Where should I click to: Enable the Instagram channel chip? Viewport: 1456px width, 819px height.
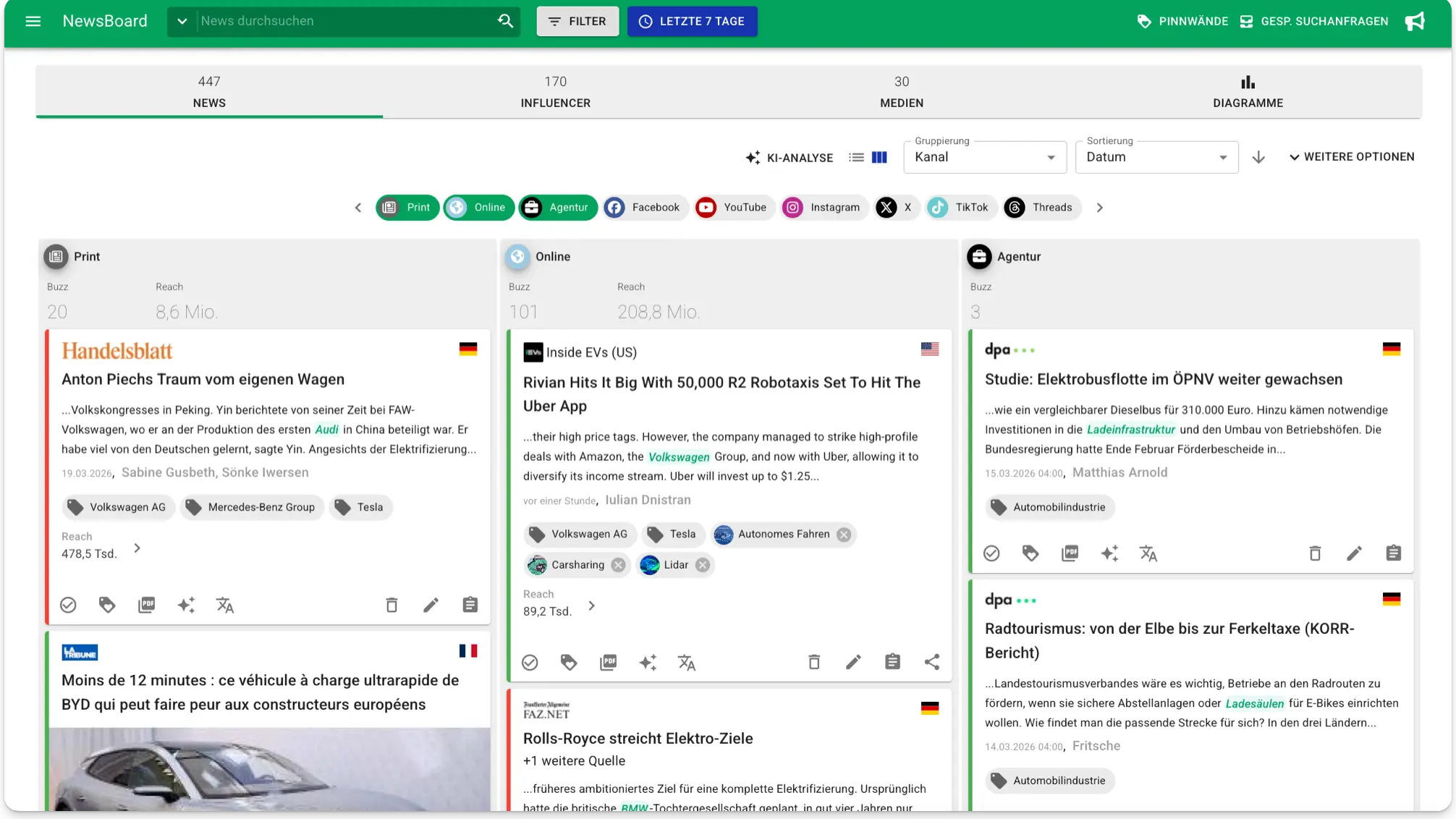(x=824, y=208)
